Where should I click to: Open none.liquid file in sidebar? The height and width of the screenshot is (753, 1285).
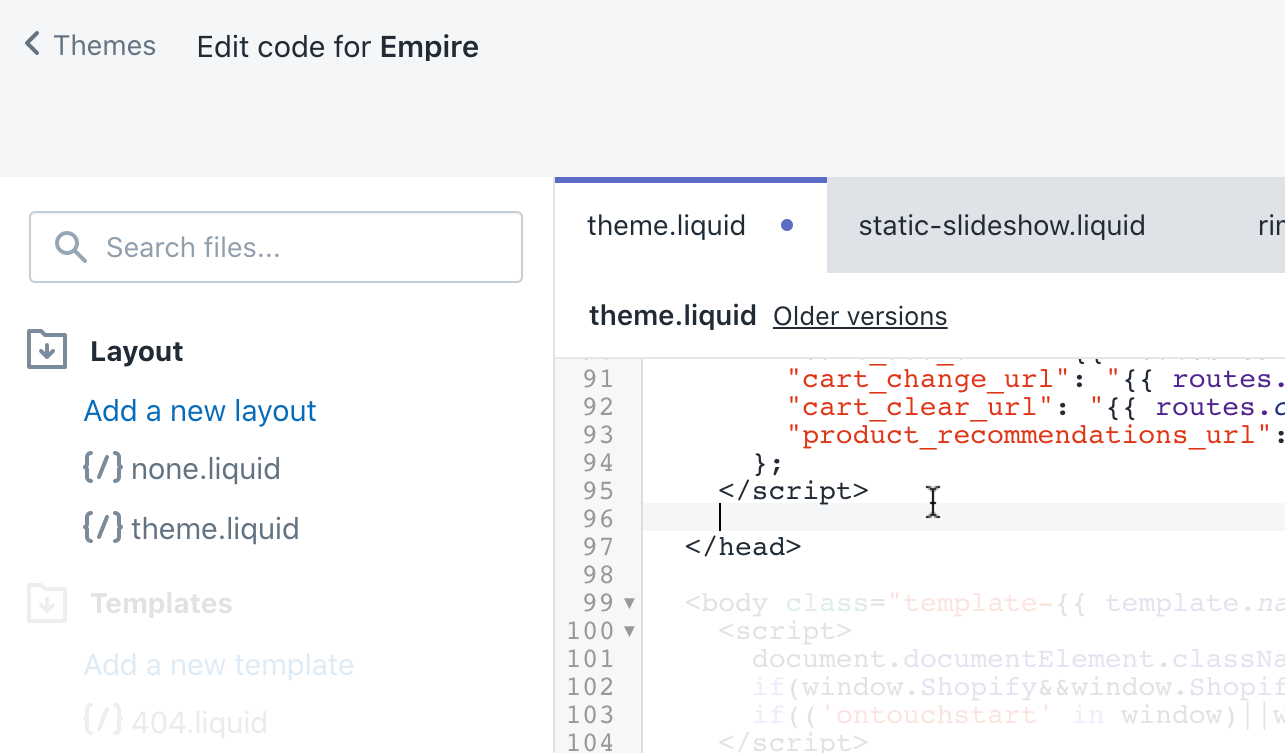206,469
